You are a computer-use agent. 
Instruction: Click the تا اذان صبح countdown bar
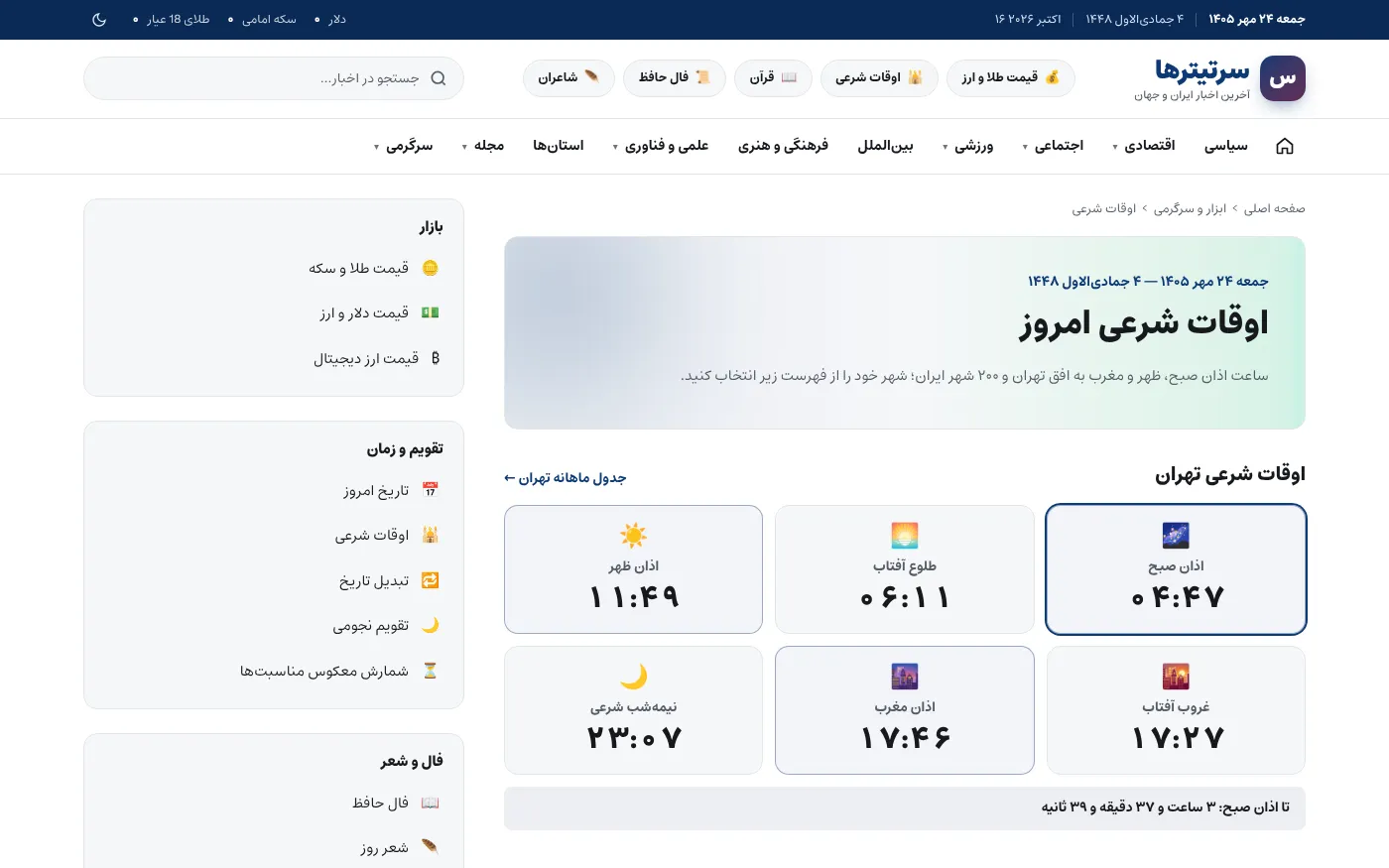click(905, 808)
